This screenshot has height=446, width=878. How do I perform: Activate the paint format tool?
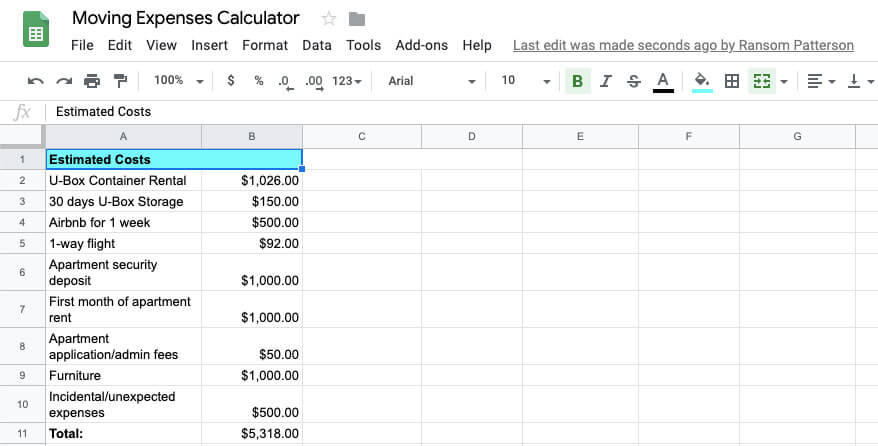120,81
